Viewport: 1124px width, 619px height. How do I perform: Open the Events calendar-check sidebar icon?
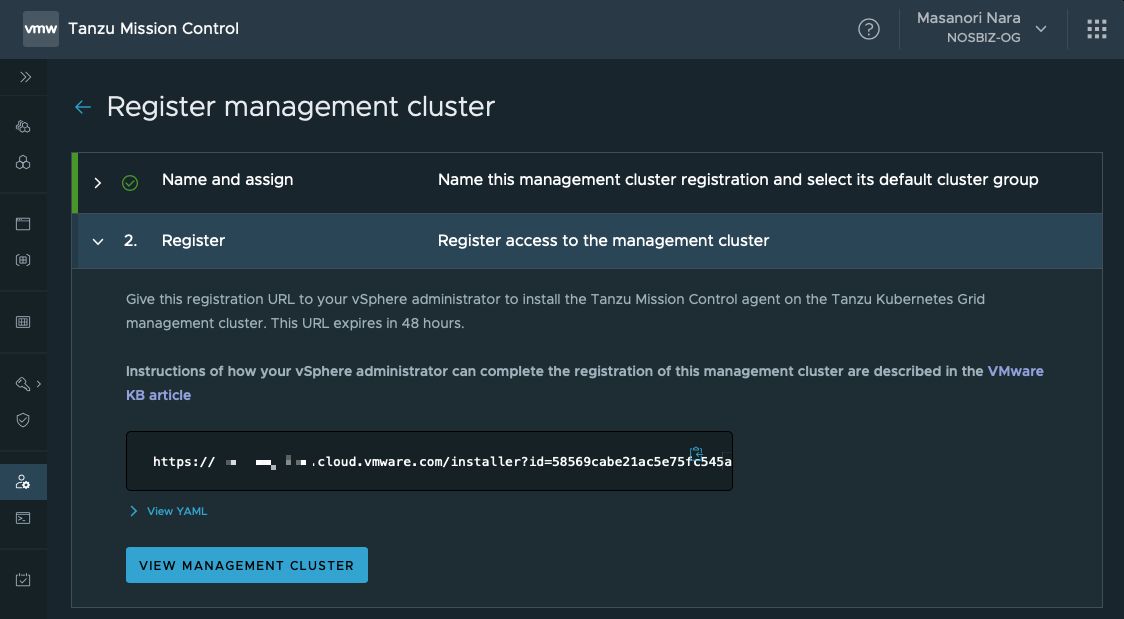click(23, 580)
